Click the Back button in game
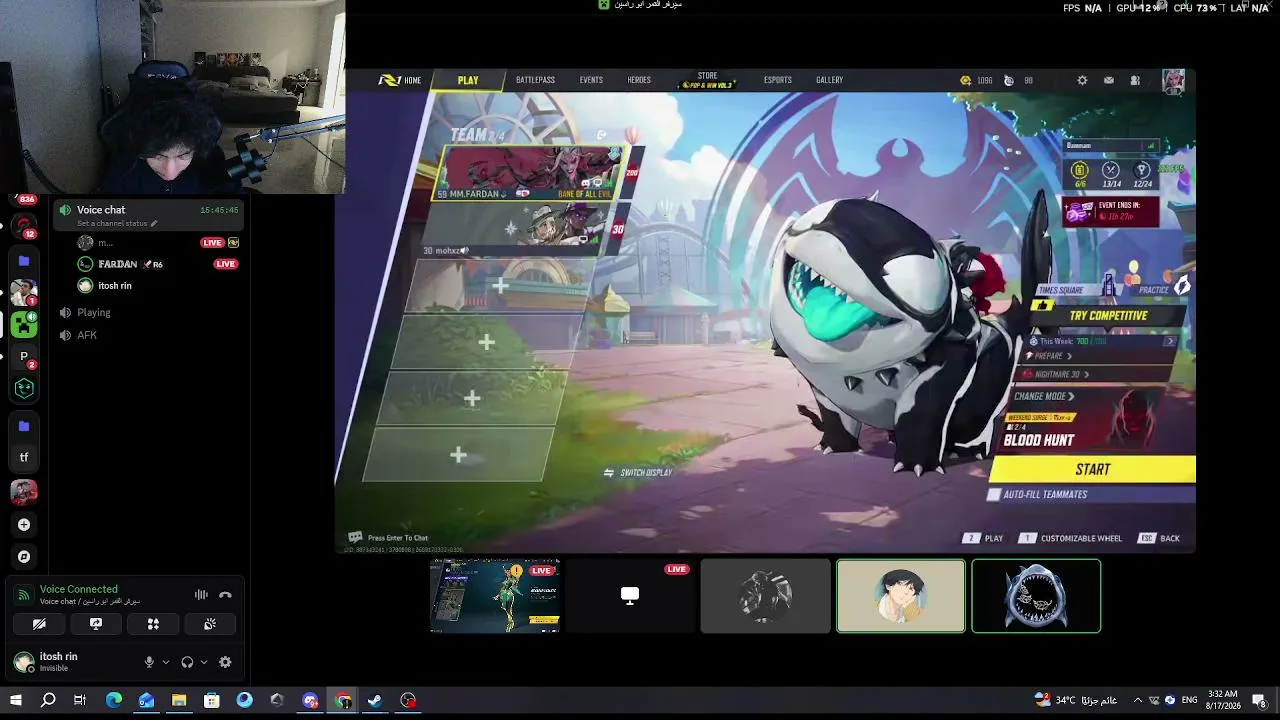This screenshot has width=1280, height=720. [x=1160, y=538]
